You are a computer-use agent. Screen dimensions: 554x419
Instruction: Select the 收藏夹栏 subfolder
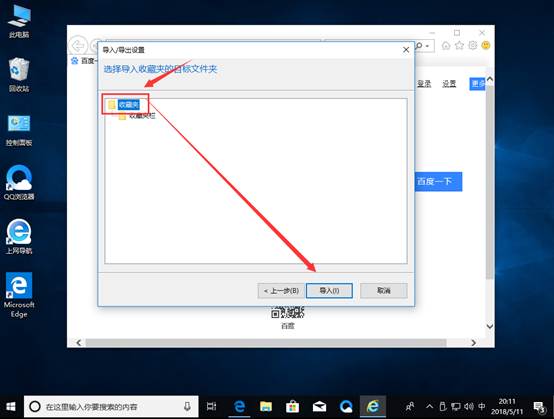tap(142, 116)
